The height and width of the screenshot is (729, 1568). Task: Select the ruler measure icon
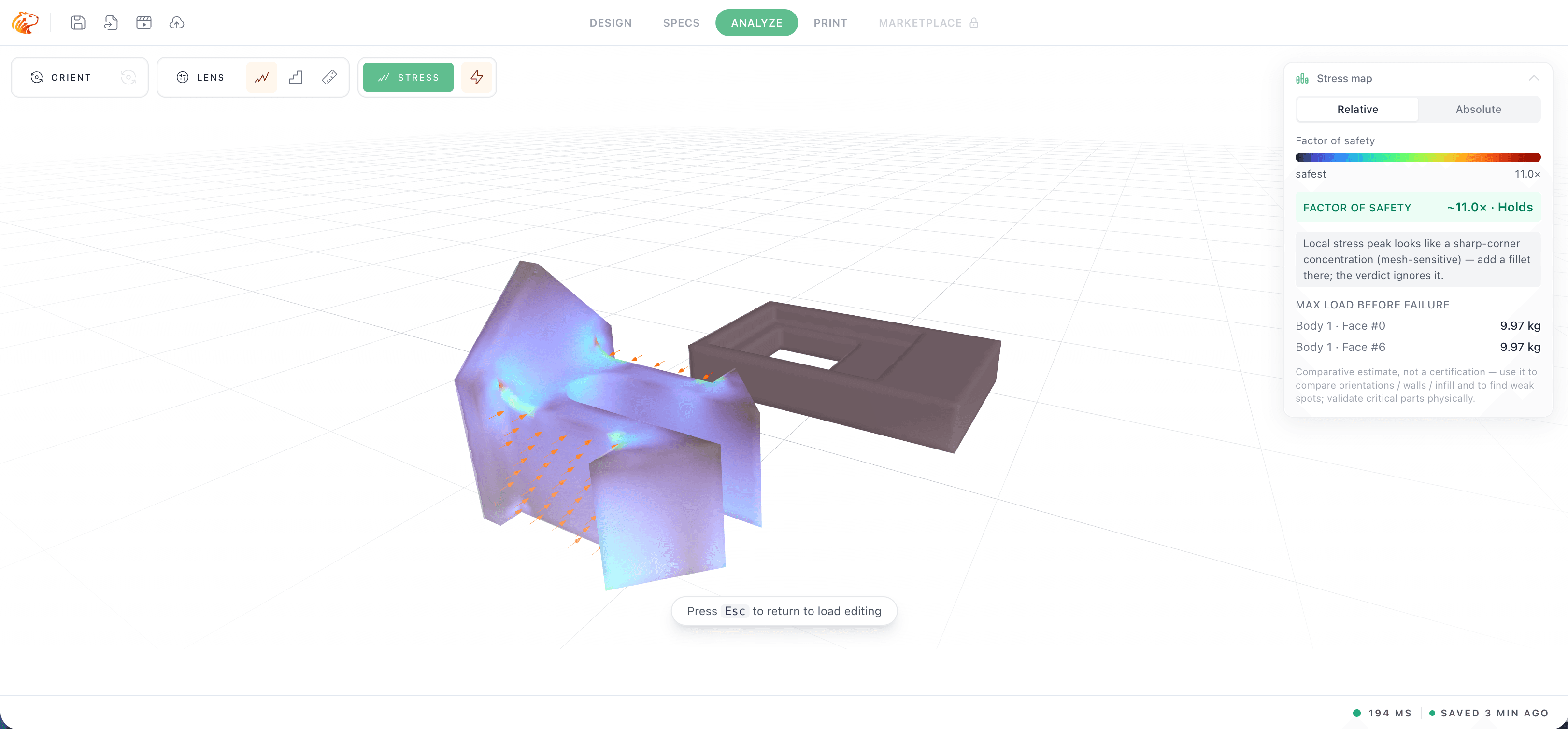(x=329, y=77)
